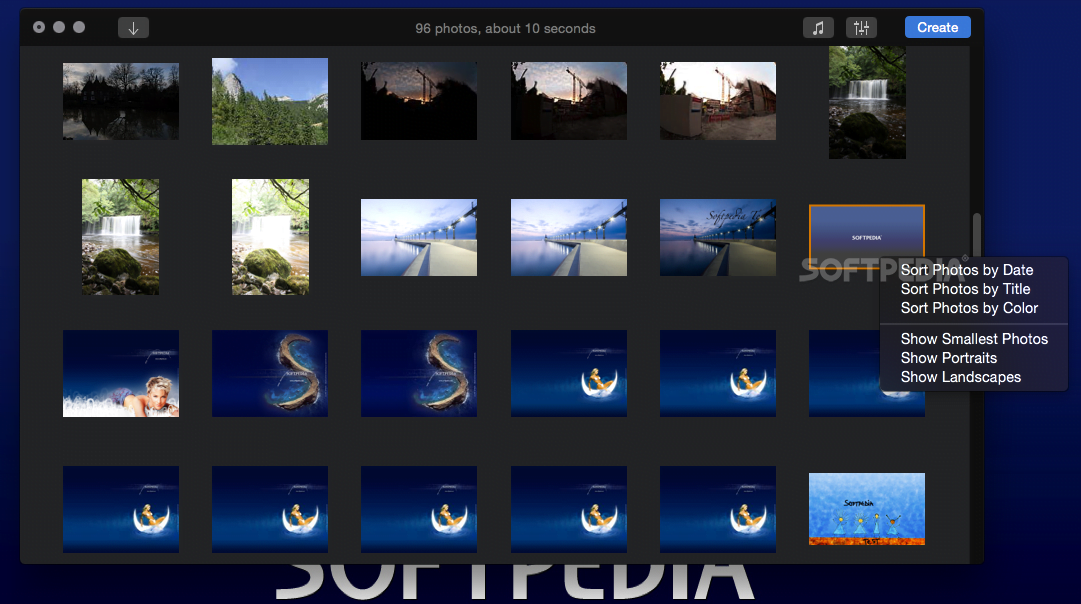Select the top-right dark waterfall portrait photo
Image resolution: width=1081 pixels, height=604 pixels.
(x=867, y=103)
